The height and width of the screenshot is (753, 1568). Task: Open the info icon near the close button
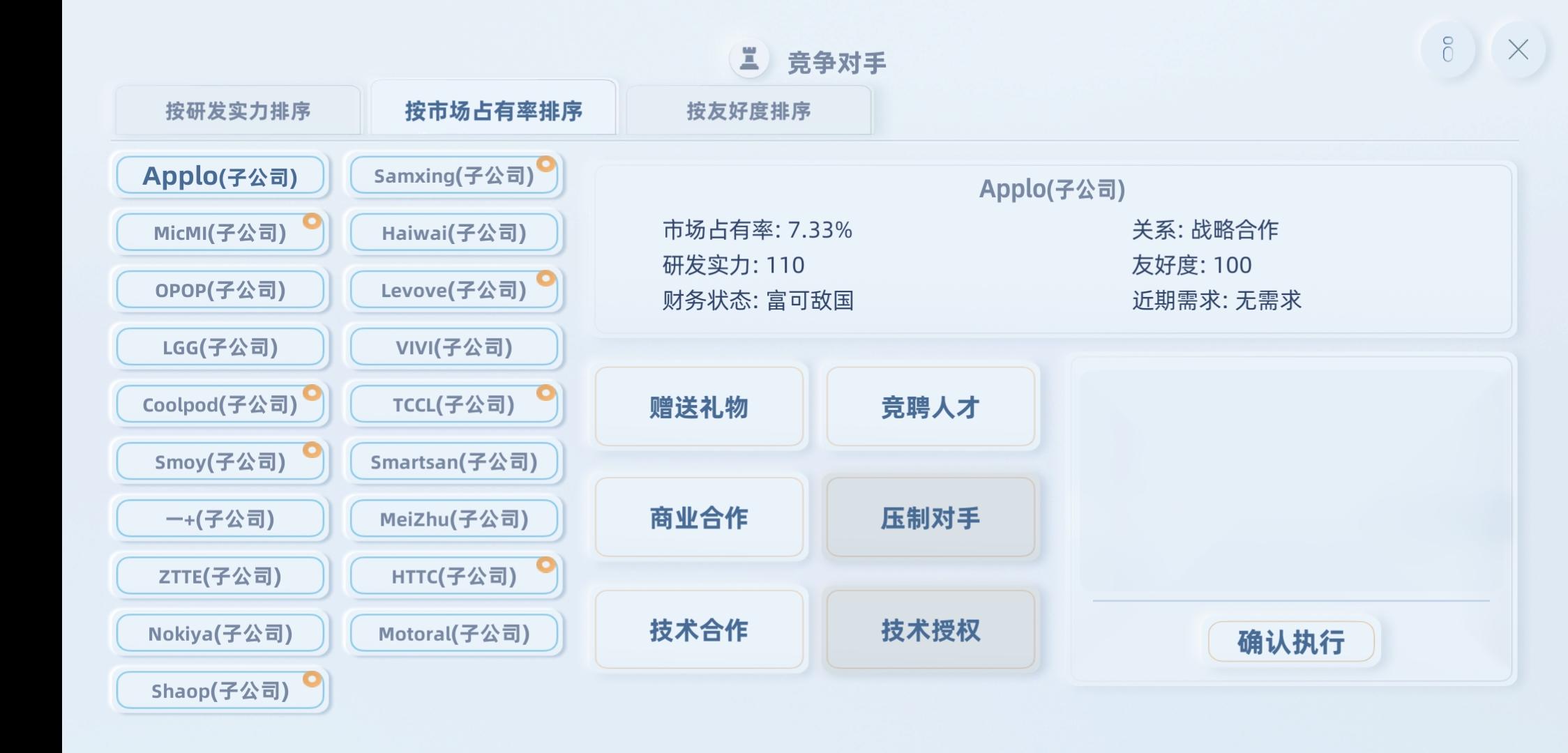1447,50
